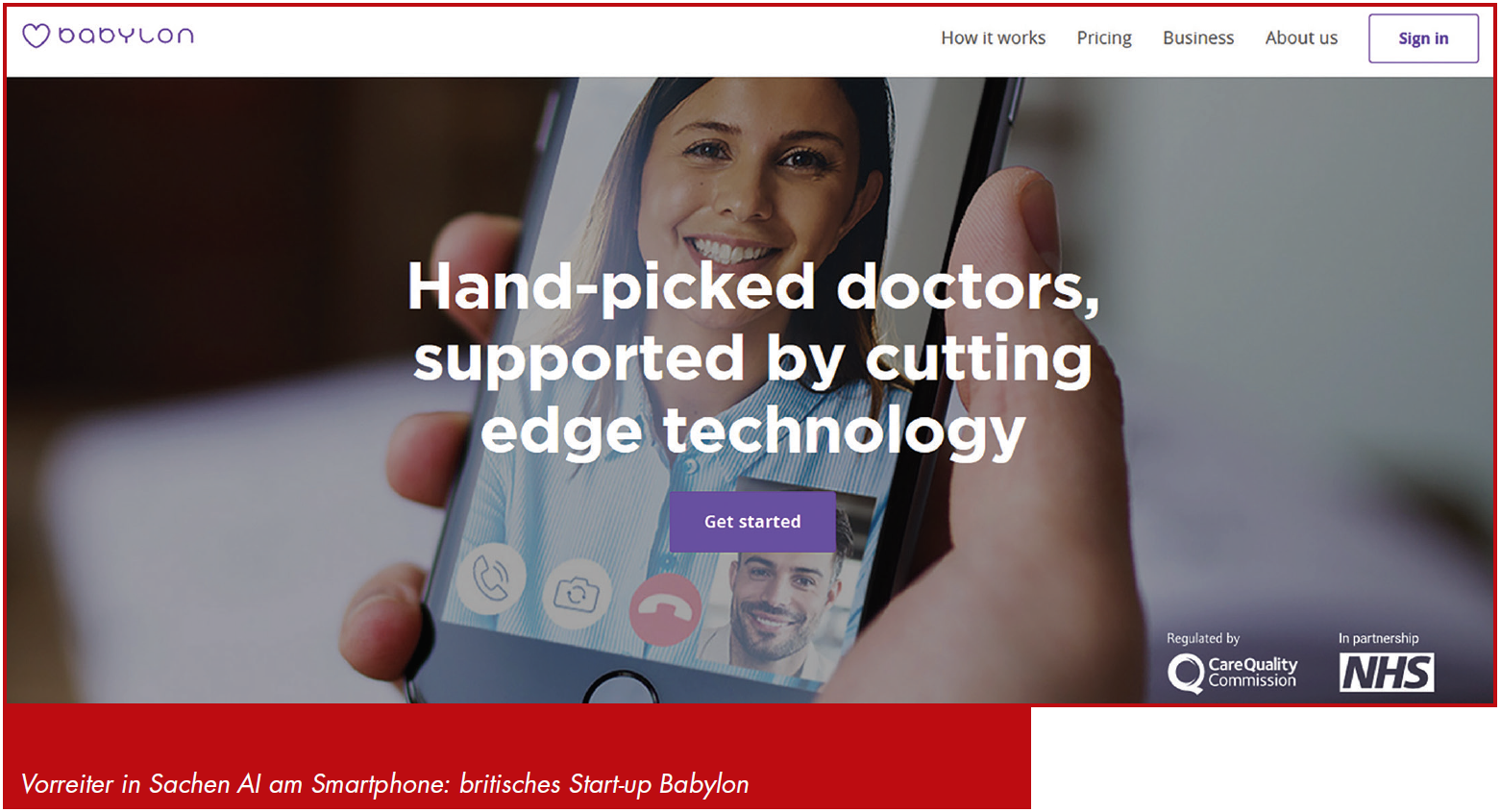1501x812 pixels.
Task: Click the Hand-picked doctors headline text
Action: (753, 359)
